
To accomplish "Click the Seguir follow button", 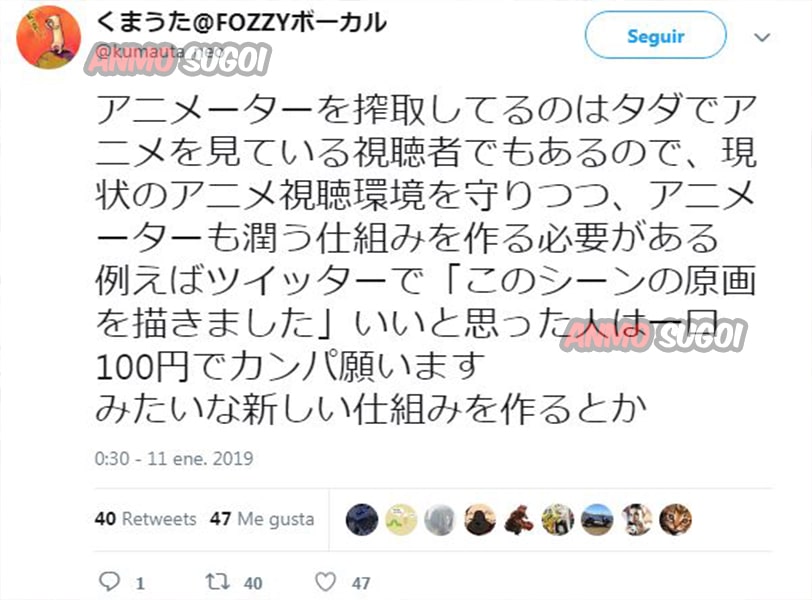I will (x=656, y=35).
